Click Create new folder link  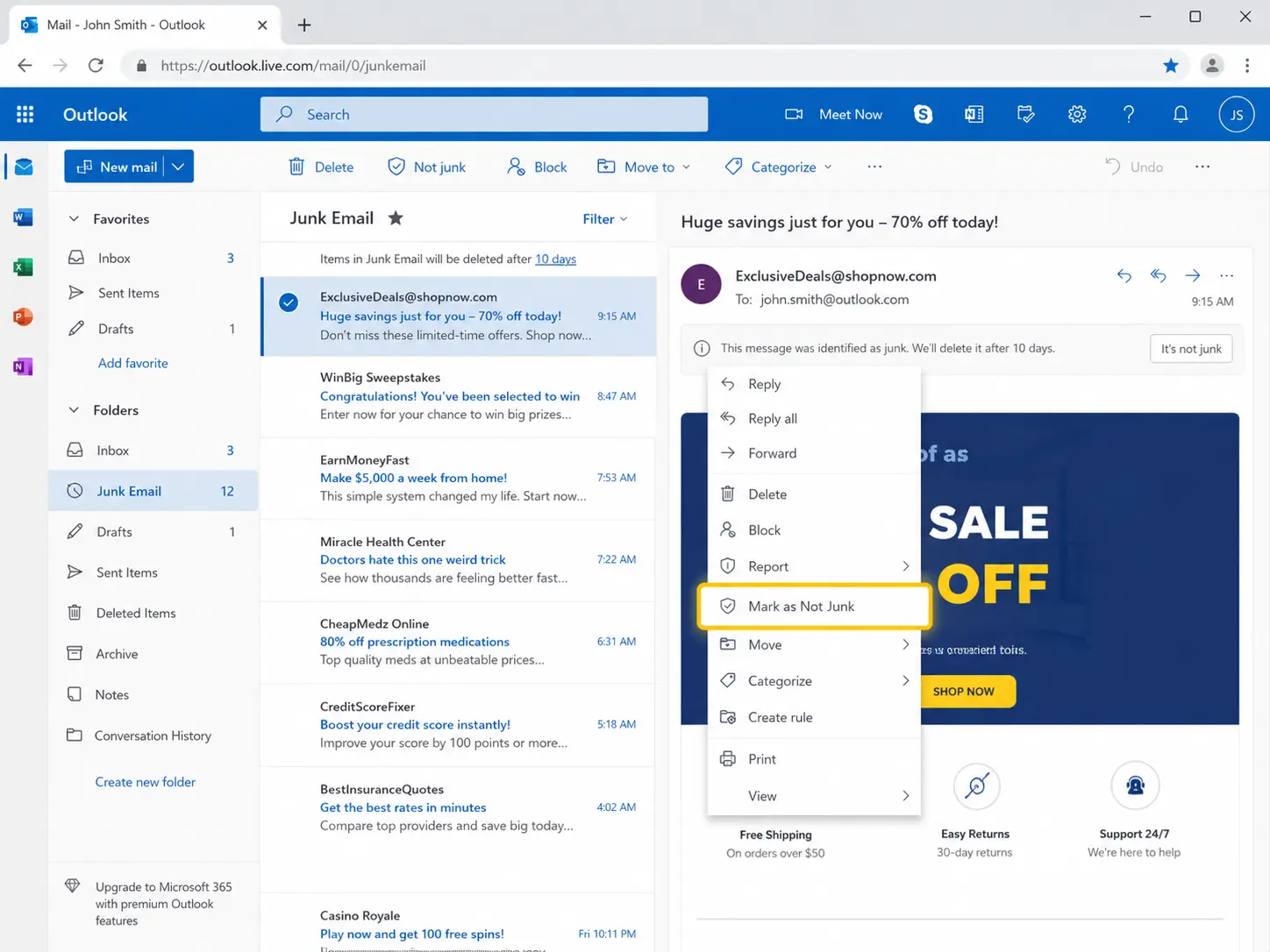[145, 782]
